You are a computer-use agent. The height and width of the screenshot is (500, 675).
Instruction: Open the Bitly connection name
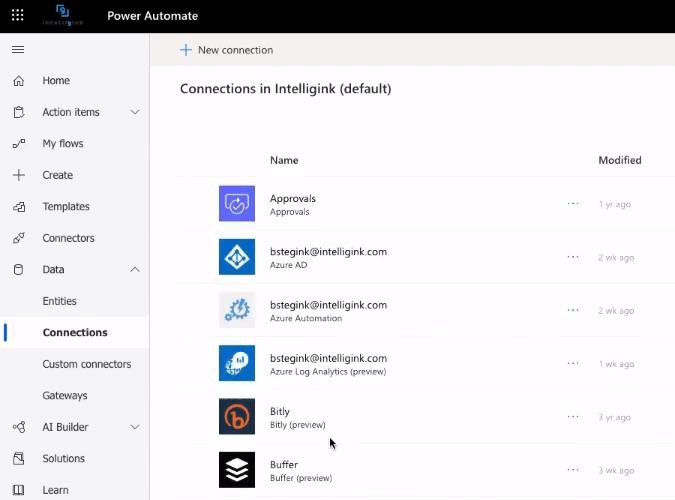coord(280,412)
